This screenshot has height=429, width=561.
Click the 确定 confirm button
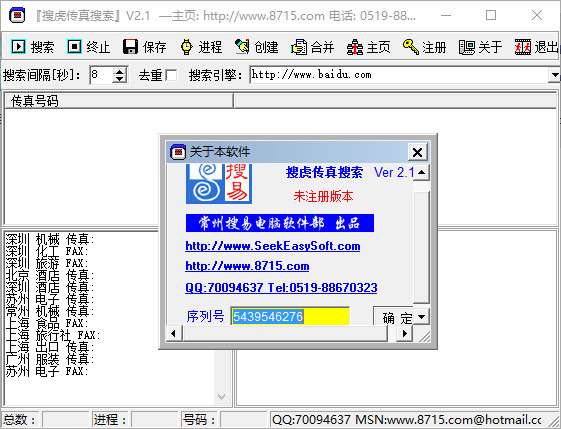click(x=394, y=317)
